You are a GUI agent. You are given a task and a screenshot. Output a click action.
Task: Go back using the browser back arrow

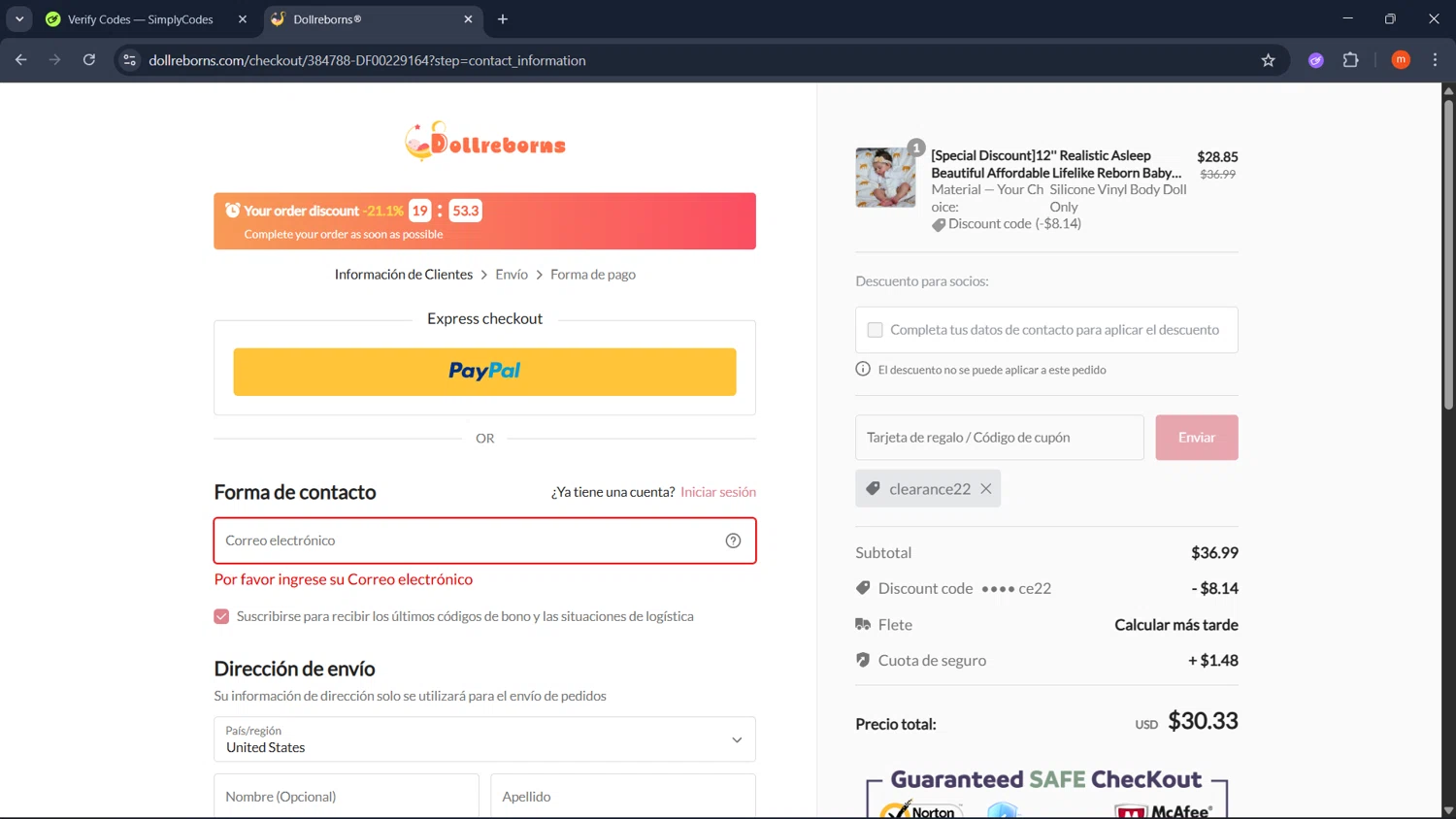pyautogui.click(x=21, y=60)
